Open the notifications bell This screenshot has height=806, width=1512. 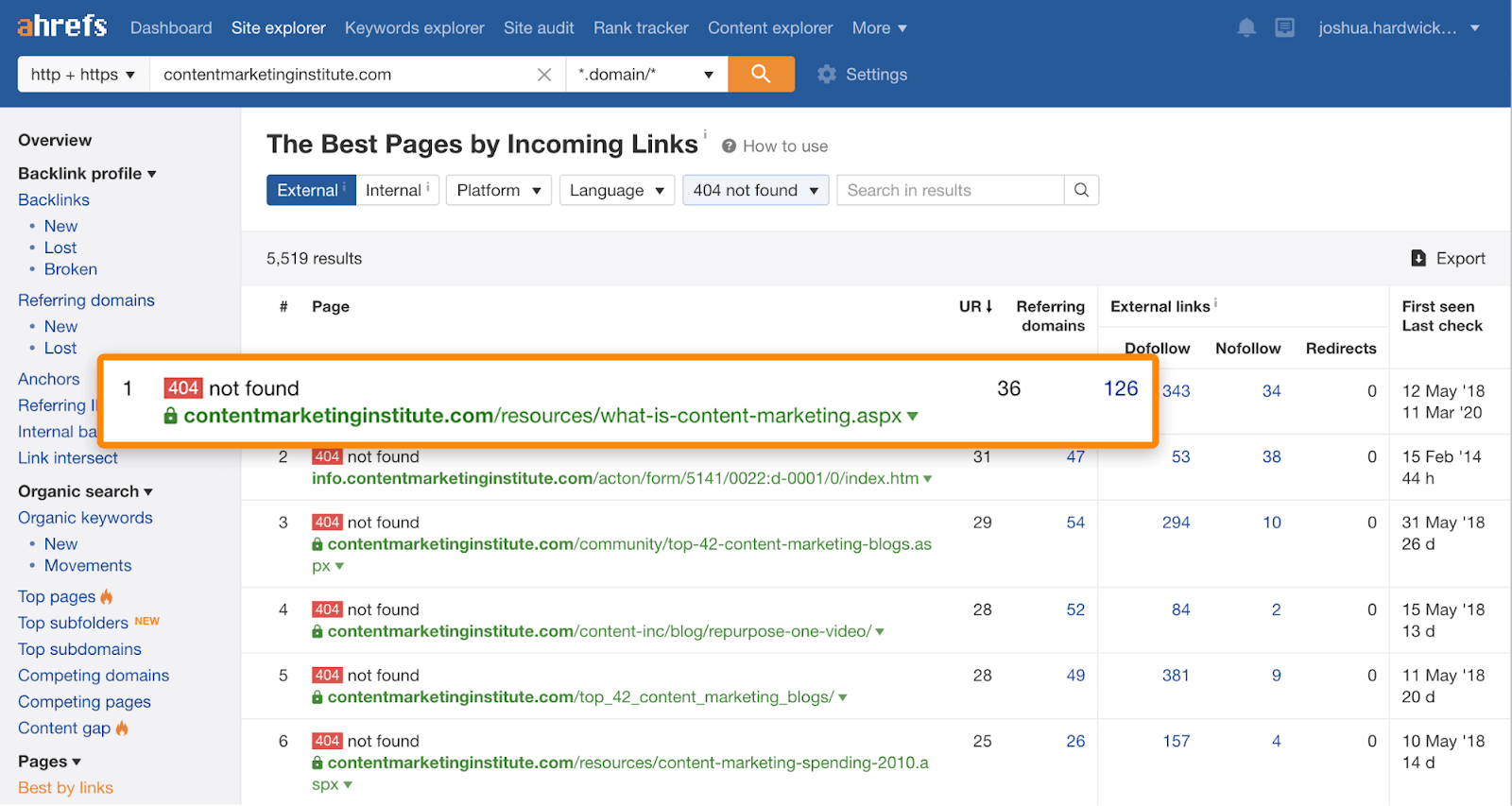click(x=1246, y=28)
